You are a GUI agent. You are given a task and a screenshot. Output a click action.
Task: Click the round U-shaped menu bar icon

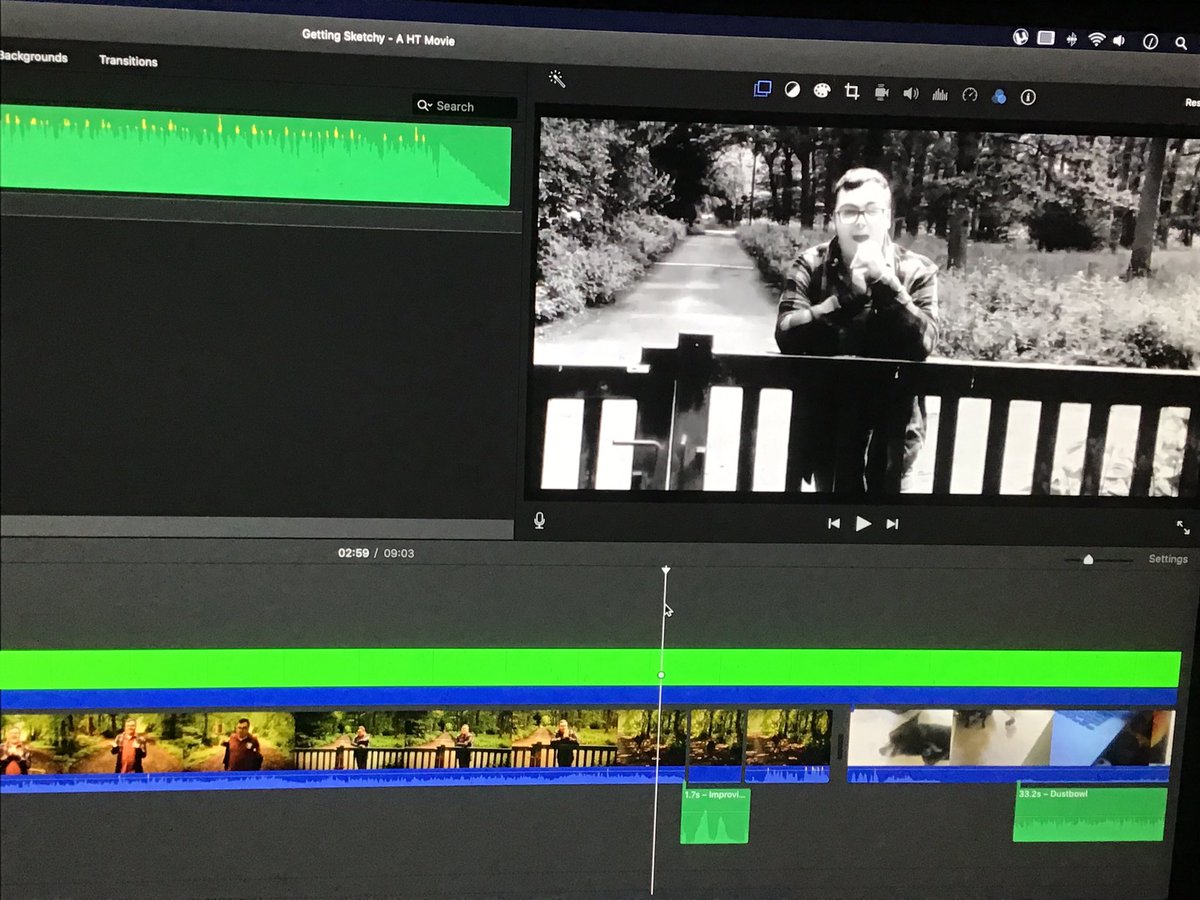pyautogui.click(x=1020, y=37)
